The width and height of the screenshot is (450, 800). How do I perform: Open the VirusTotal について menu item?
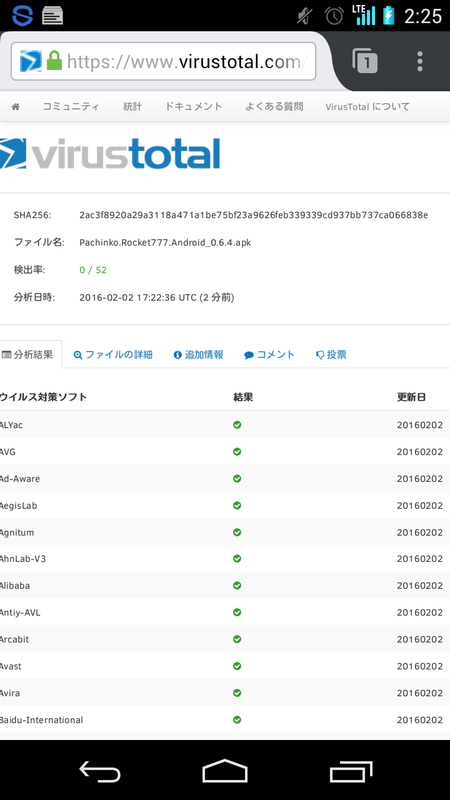[x=367, y=107]
